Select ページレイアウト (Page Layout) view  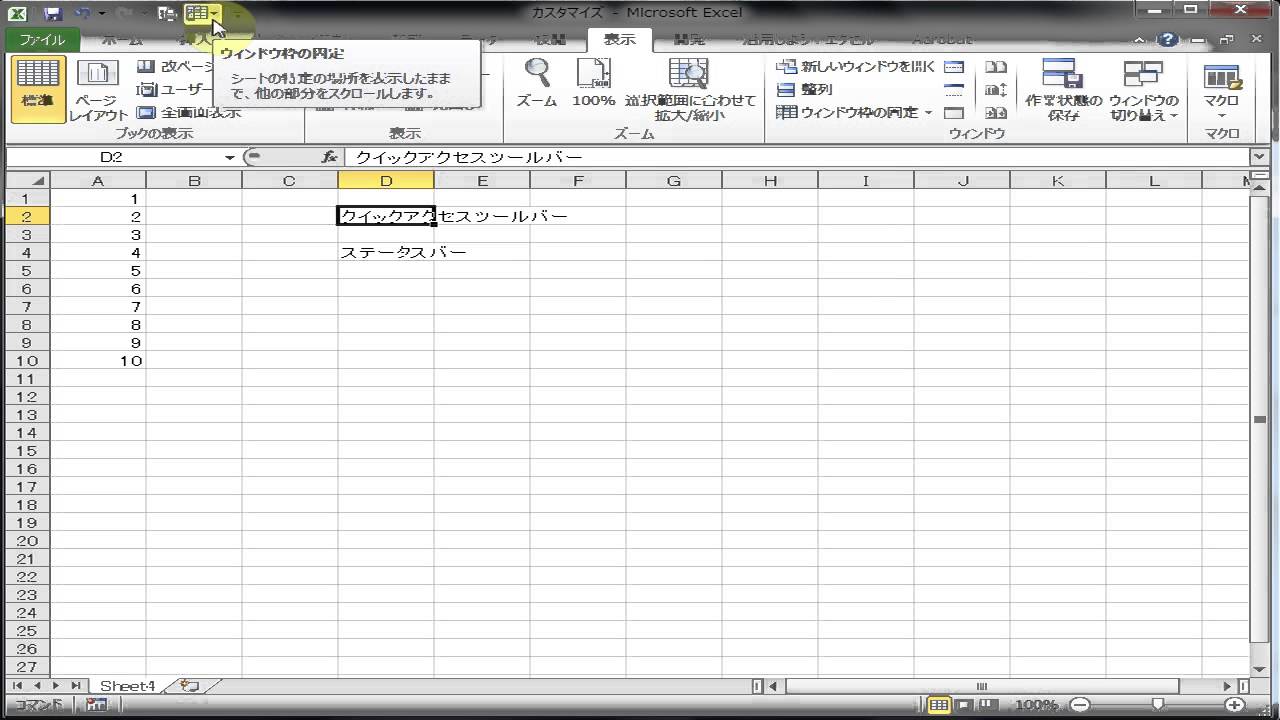98,89
